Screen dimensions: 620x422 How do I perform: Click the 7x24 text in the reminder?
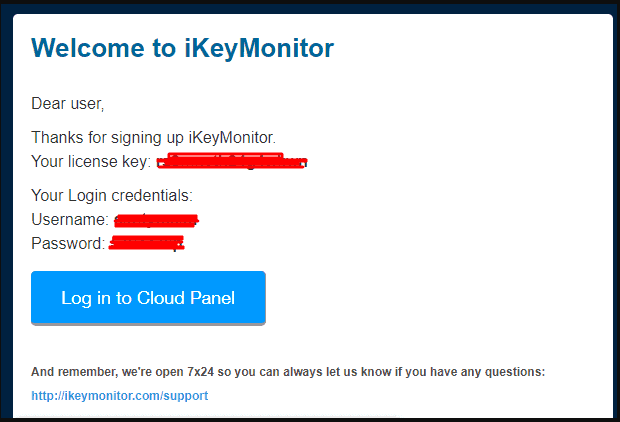click(x=200, y=372)
